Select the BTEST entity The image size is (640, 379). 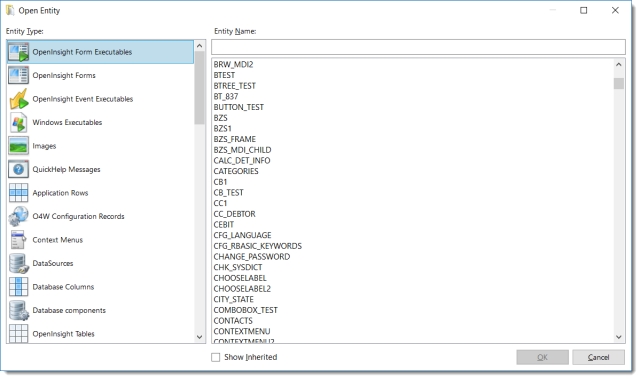click(224, 75)
